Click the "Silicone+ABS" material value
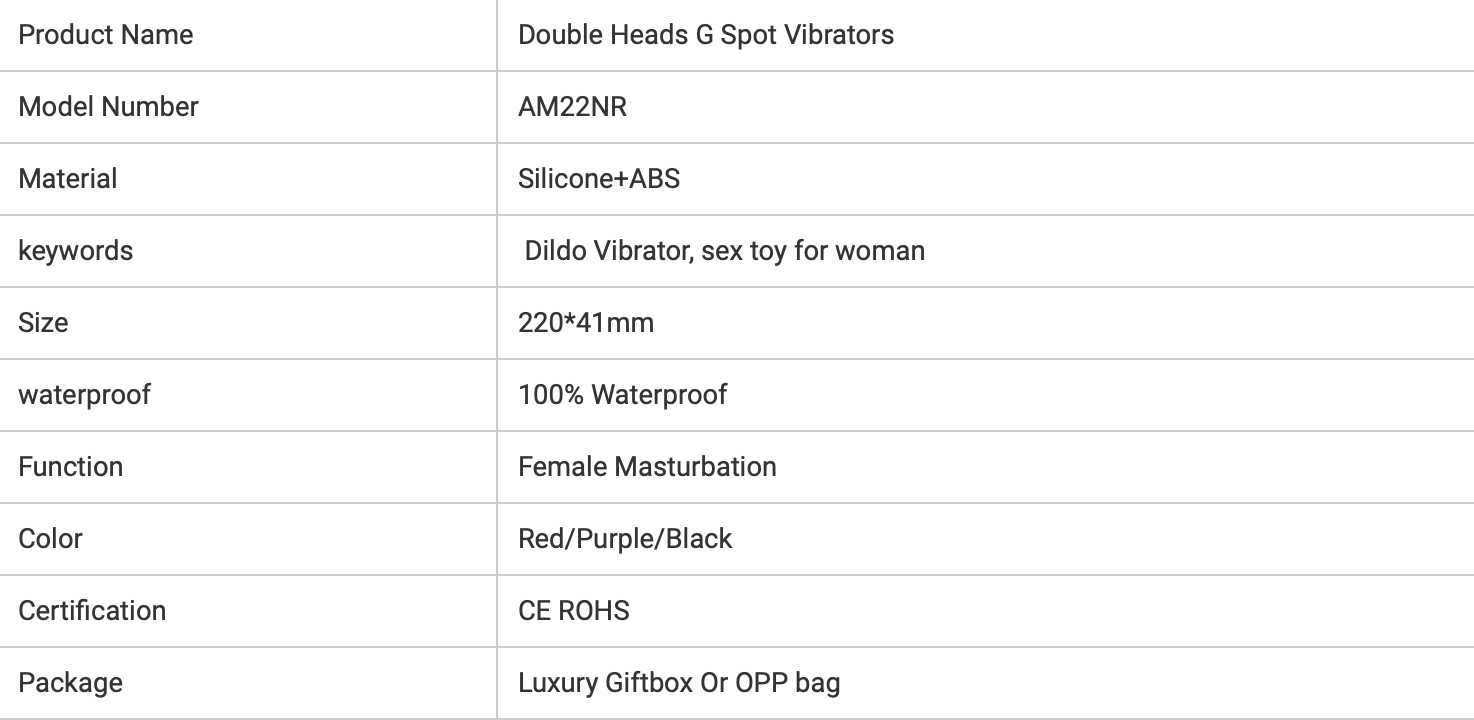Viewport: 1474px width, 720px height. 598,179
